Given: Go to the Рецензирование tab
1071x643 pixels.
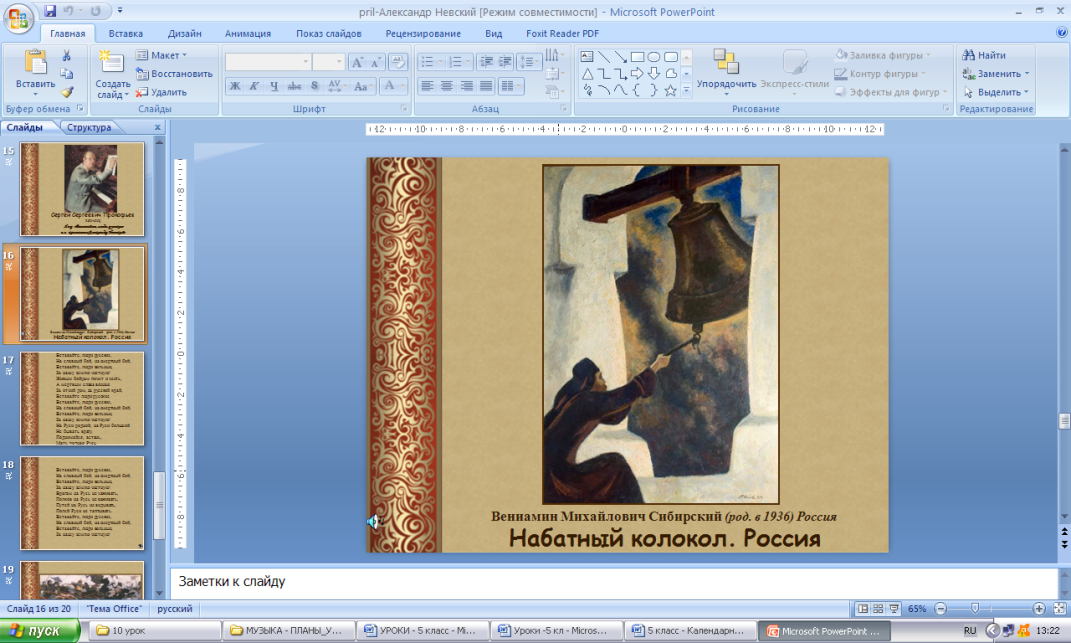Looking at the screenshot, I should pyautogui.click(x=423, y=33).
